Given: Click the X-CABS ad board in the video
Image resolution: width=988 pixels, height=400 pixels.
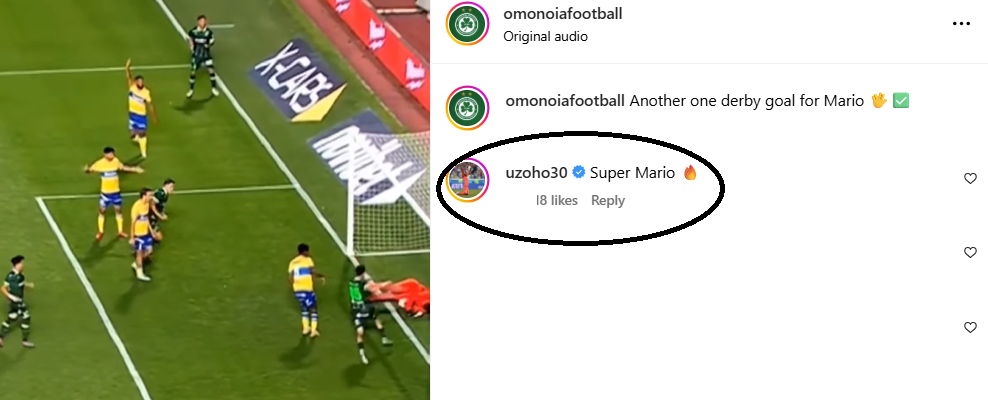Looking at the screenshot, I should [297, 80].
